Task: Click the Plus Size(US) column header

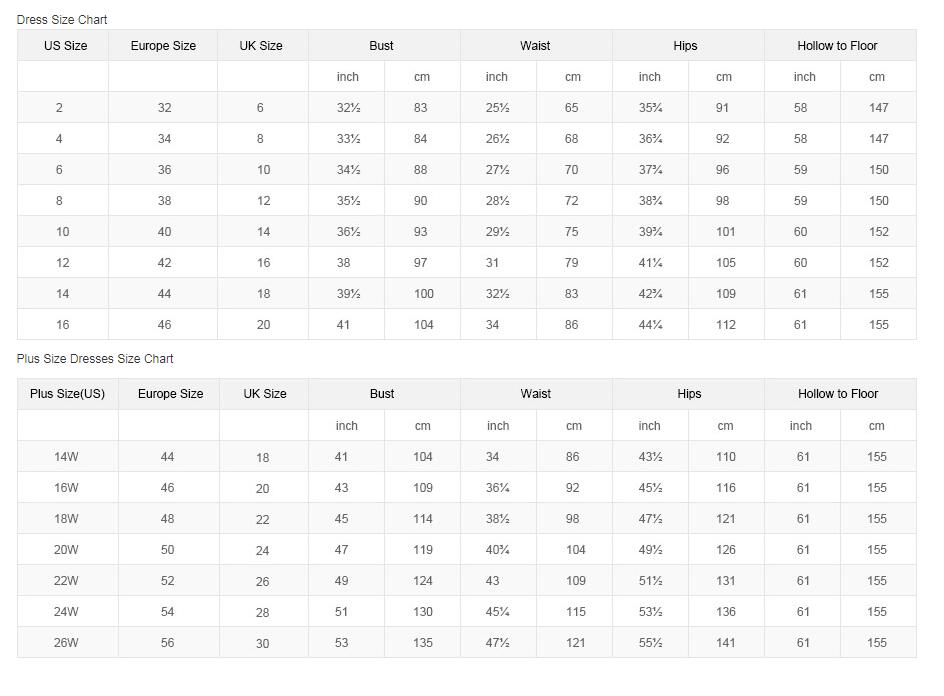Action: click(67, 394)
